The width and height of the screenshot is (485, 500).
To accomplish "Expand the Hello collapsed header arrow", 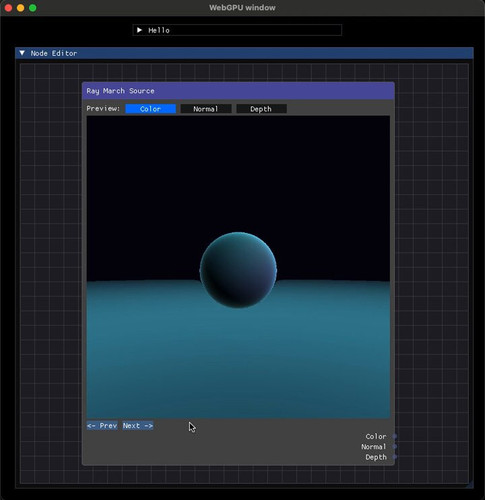I will tap(139, 30).
